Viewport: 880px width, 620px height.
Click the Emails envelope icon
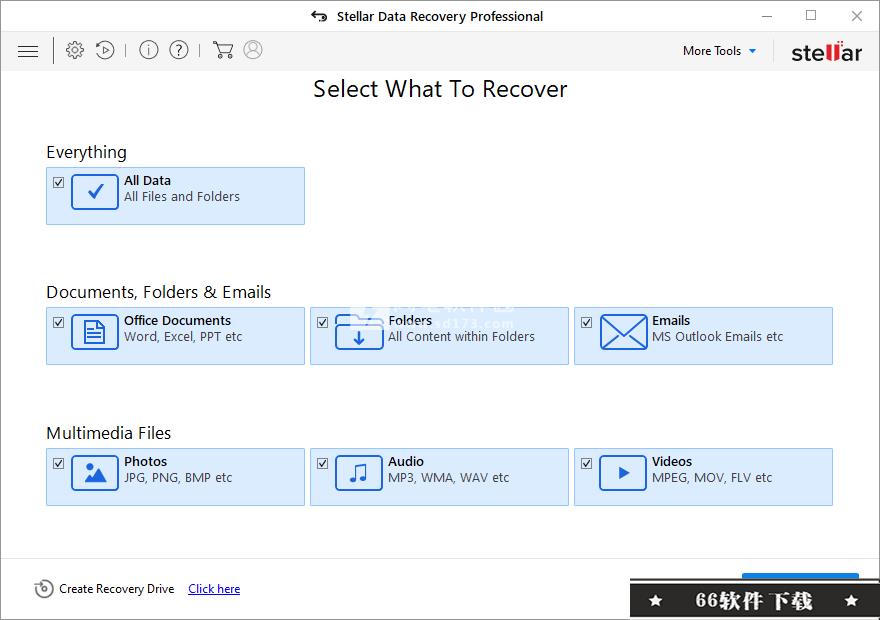(x=624, y=332)
